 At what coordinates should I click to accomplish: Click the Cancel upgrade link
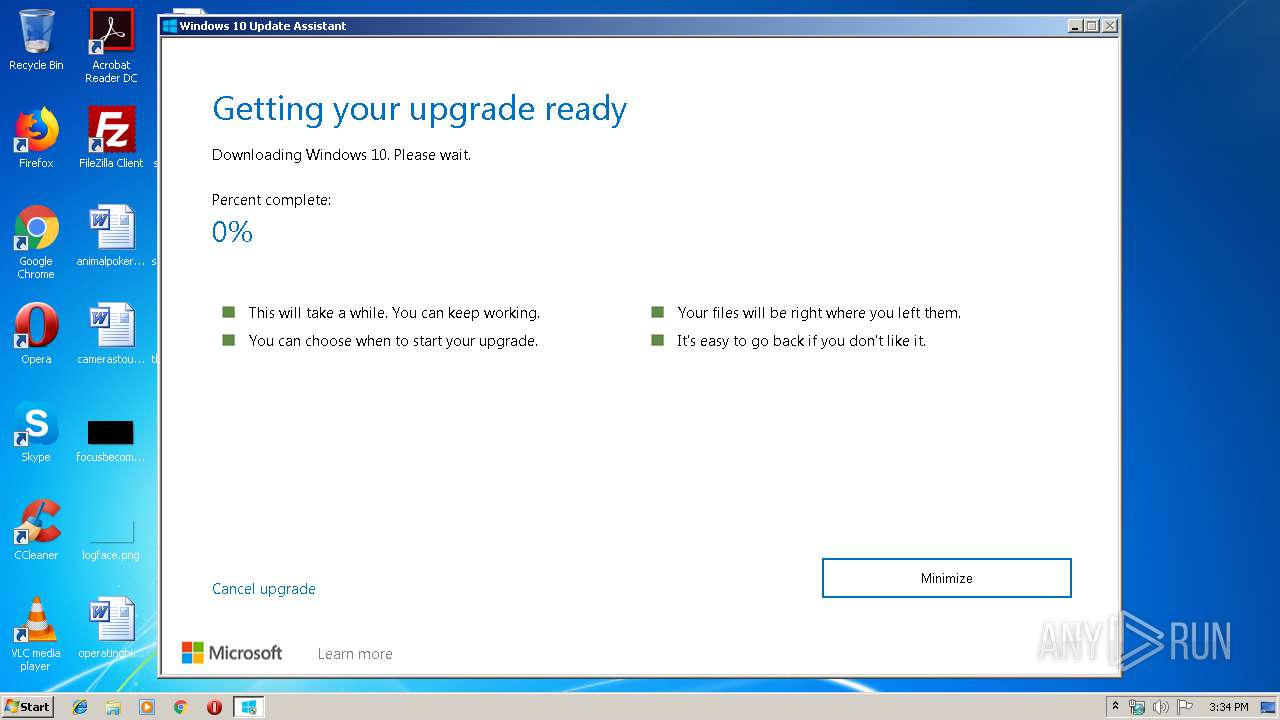(264, 589)
